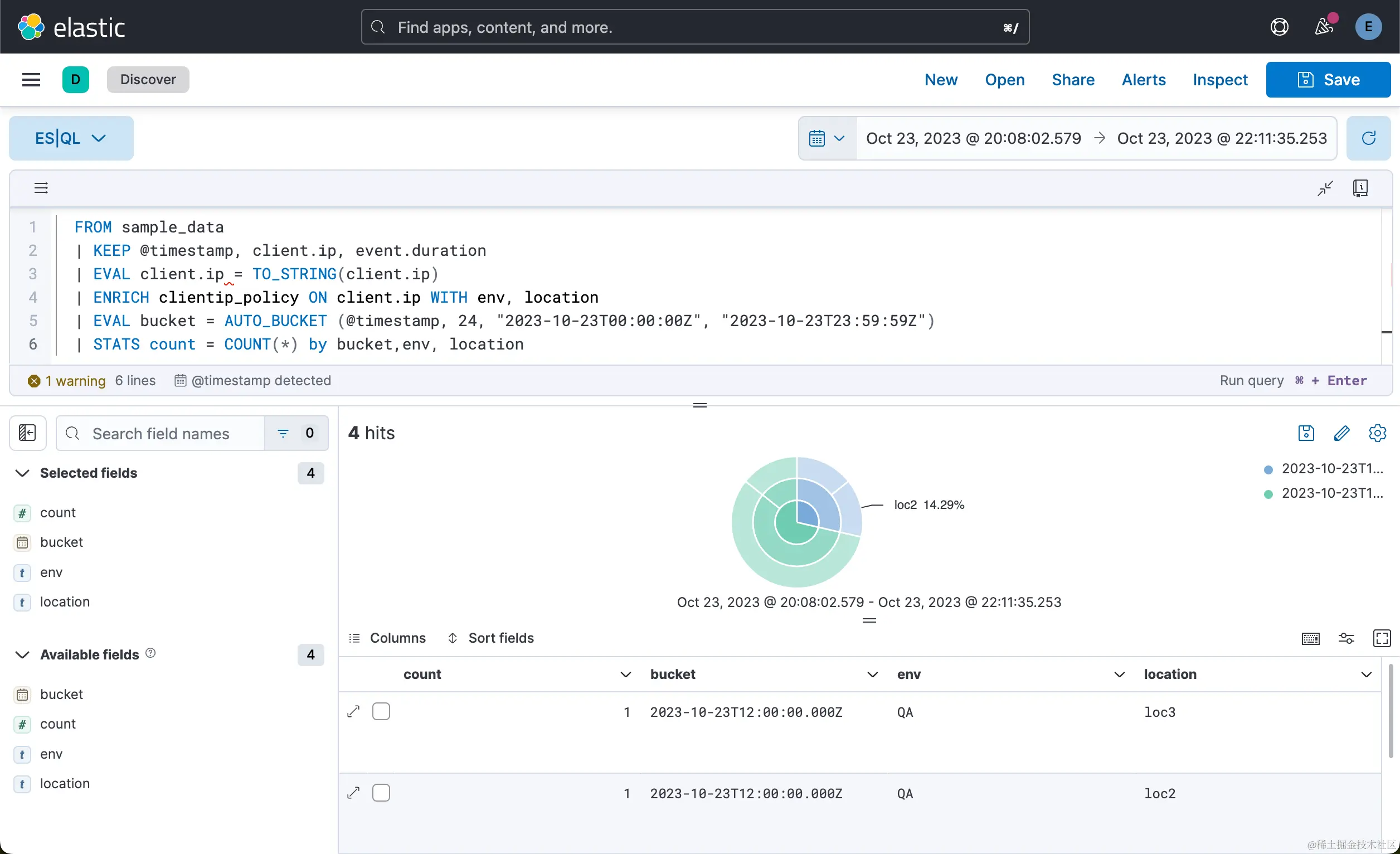Open the ES|QL data view dropdown
The image size is (1400, 854).
coord(71,138)
